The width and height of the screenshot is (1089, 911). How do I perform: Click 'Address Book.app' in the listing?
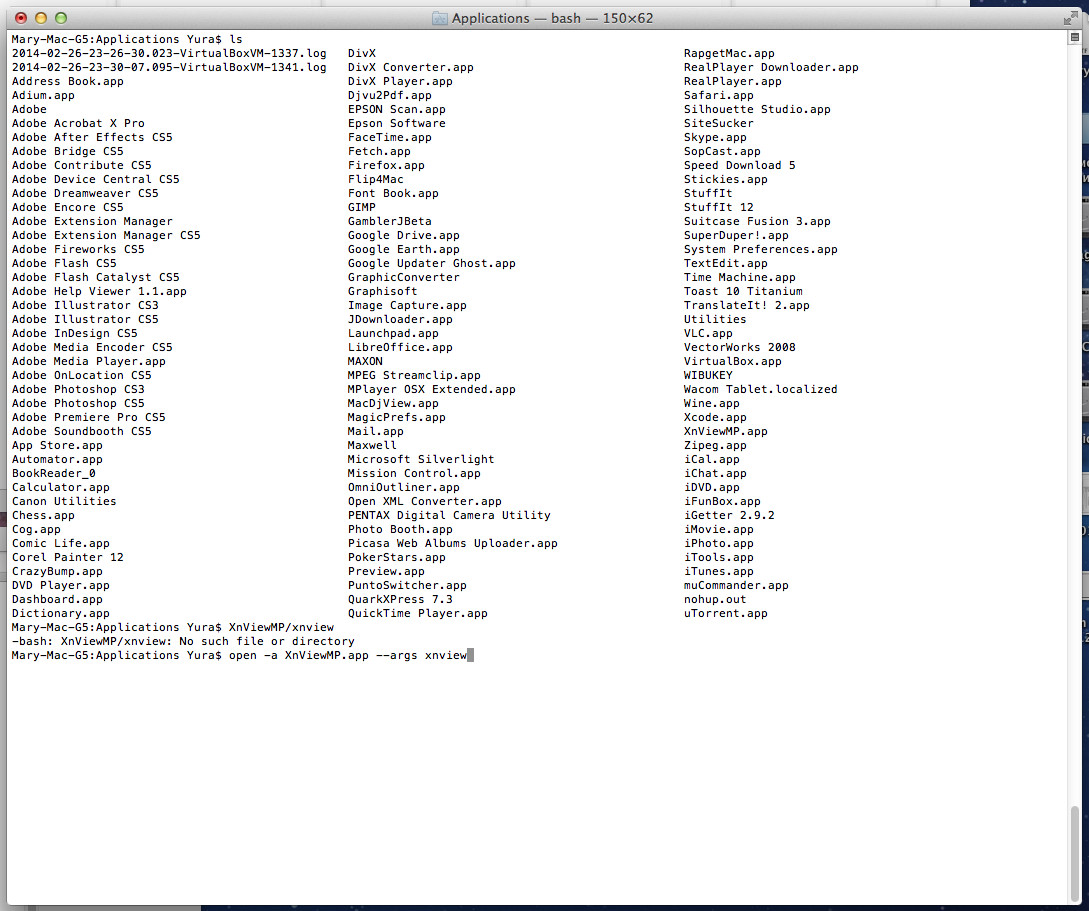coord(67,81)
